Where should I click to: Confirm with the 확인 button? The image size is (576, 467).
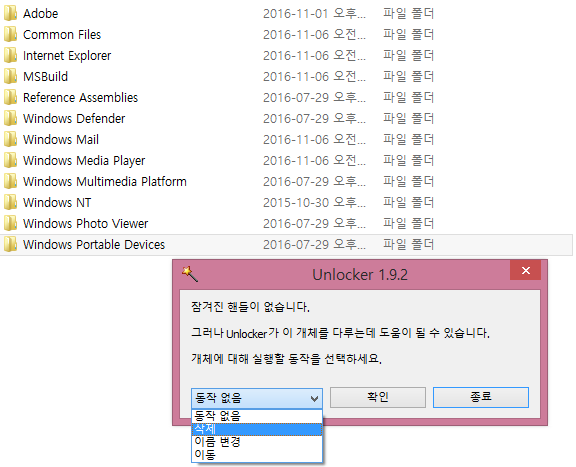point(378,397)
